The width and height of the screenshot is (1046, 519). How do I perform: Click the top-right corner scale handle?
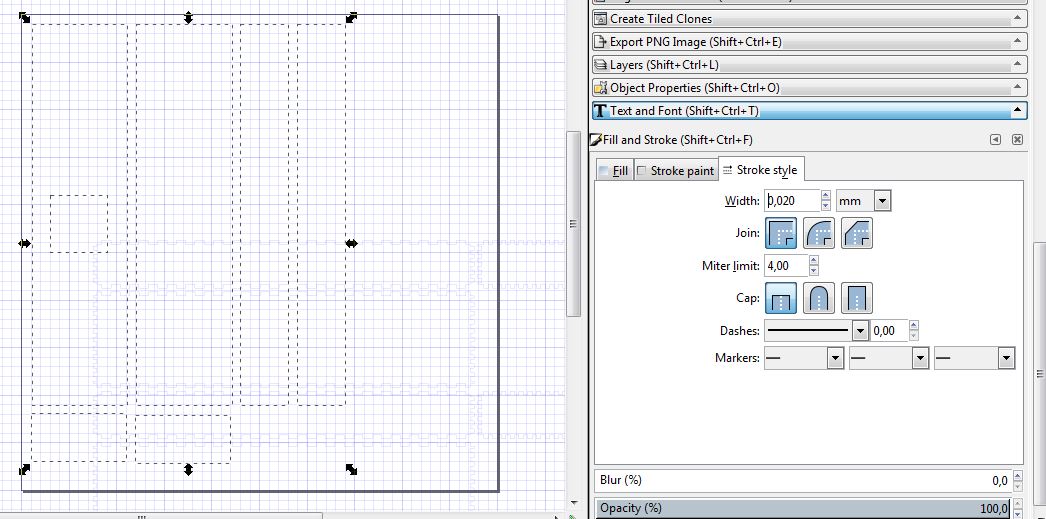352,17
